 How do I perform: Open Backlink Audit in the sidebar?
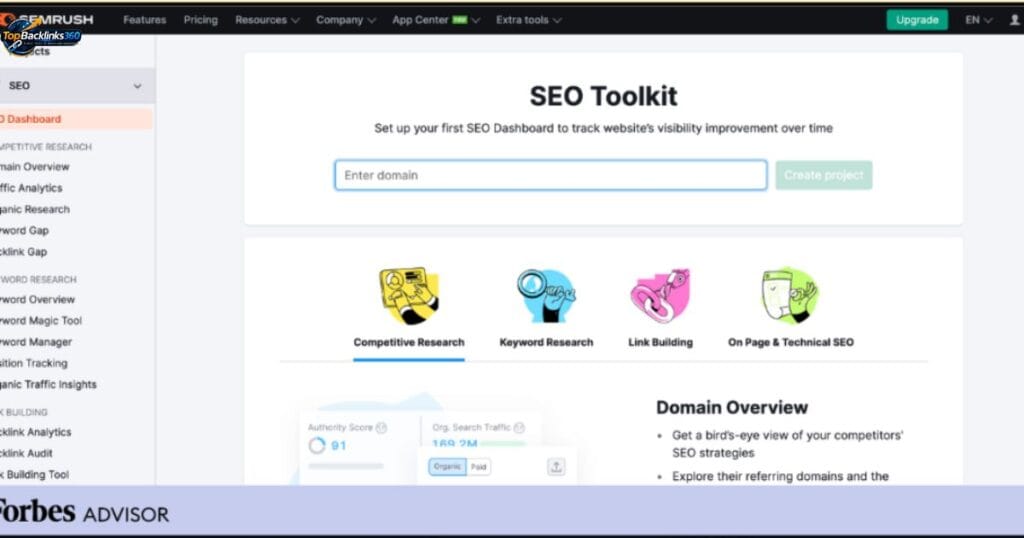tap(26, 453)
